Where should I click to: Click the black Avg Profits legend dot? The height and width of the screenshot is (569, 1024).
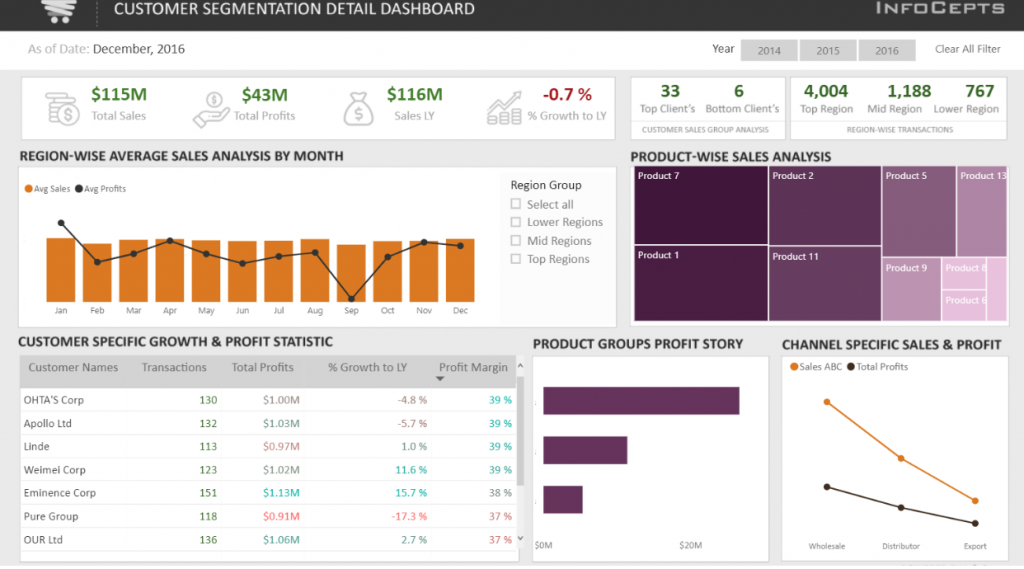click(x=78, y=189)
